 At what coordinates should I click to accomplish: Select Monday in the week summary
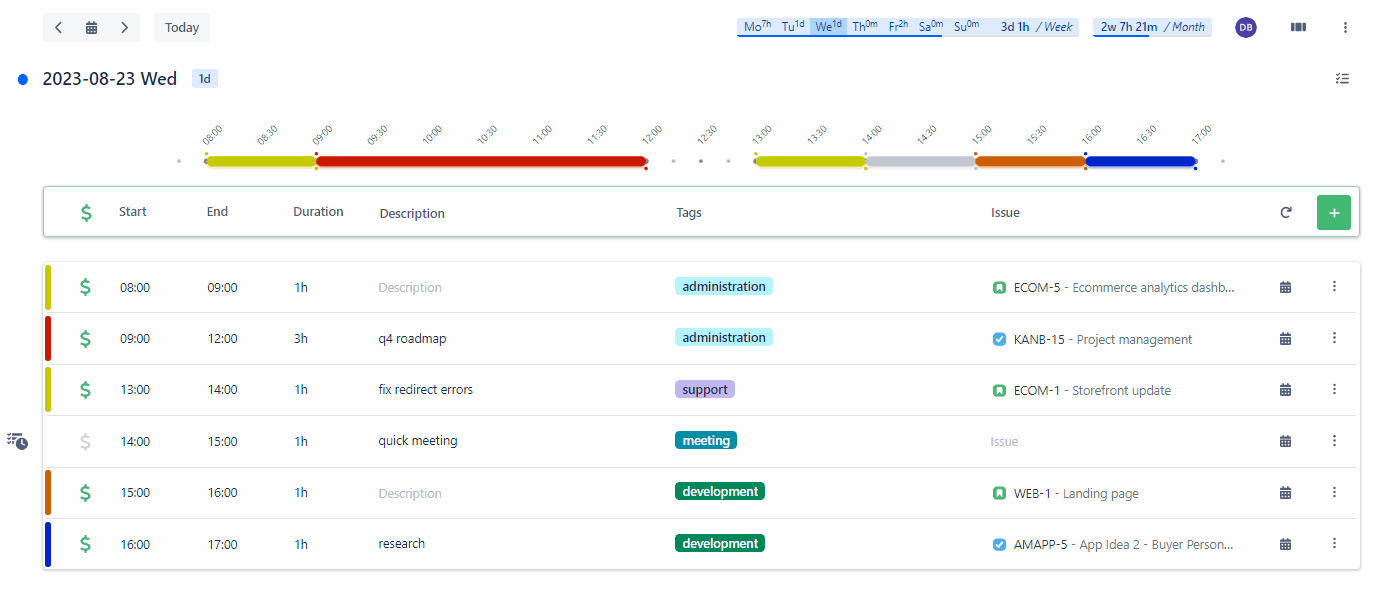tap(757, 27)
